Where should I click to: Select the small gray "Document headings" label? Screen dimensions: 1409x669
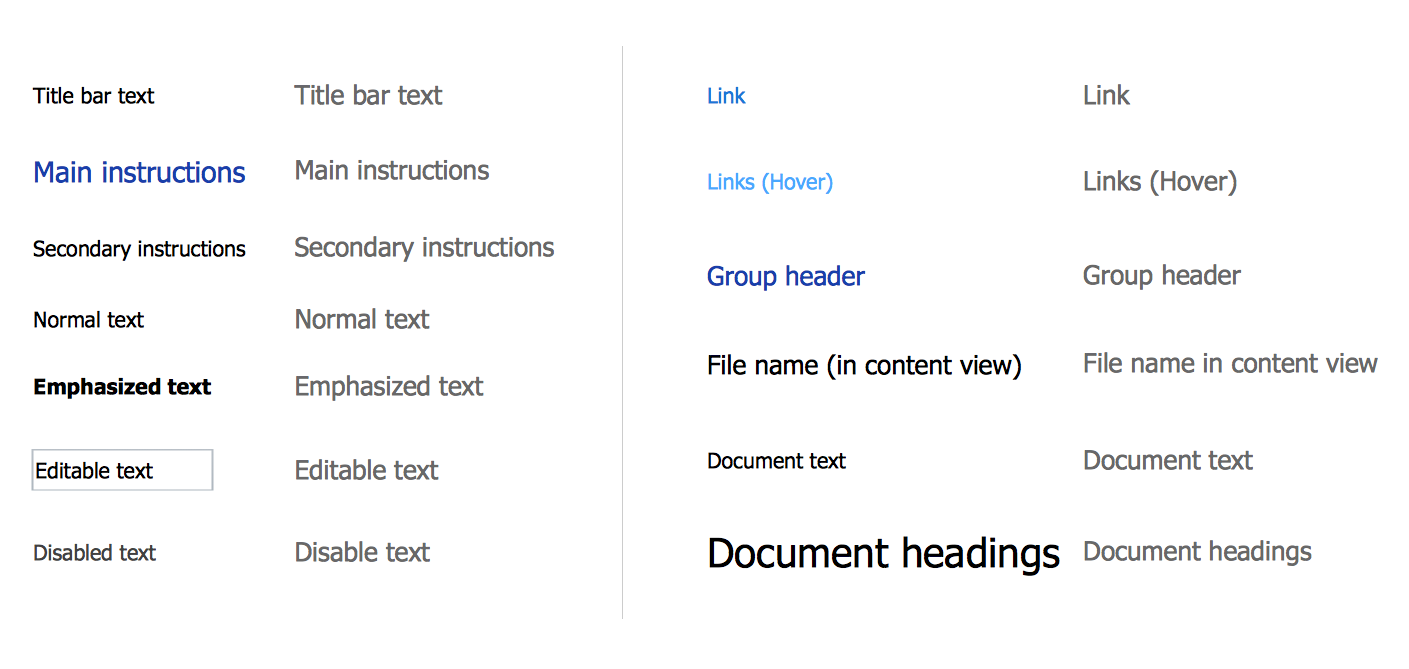pos(1197,551)
